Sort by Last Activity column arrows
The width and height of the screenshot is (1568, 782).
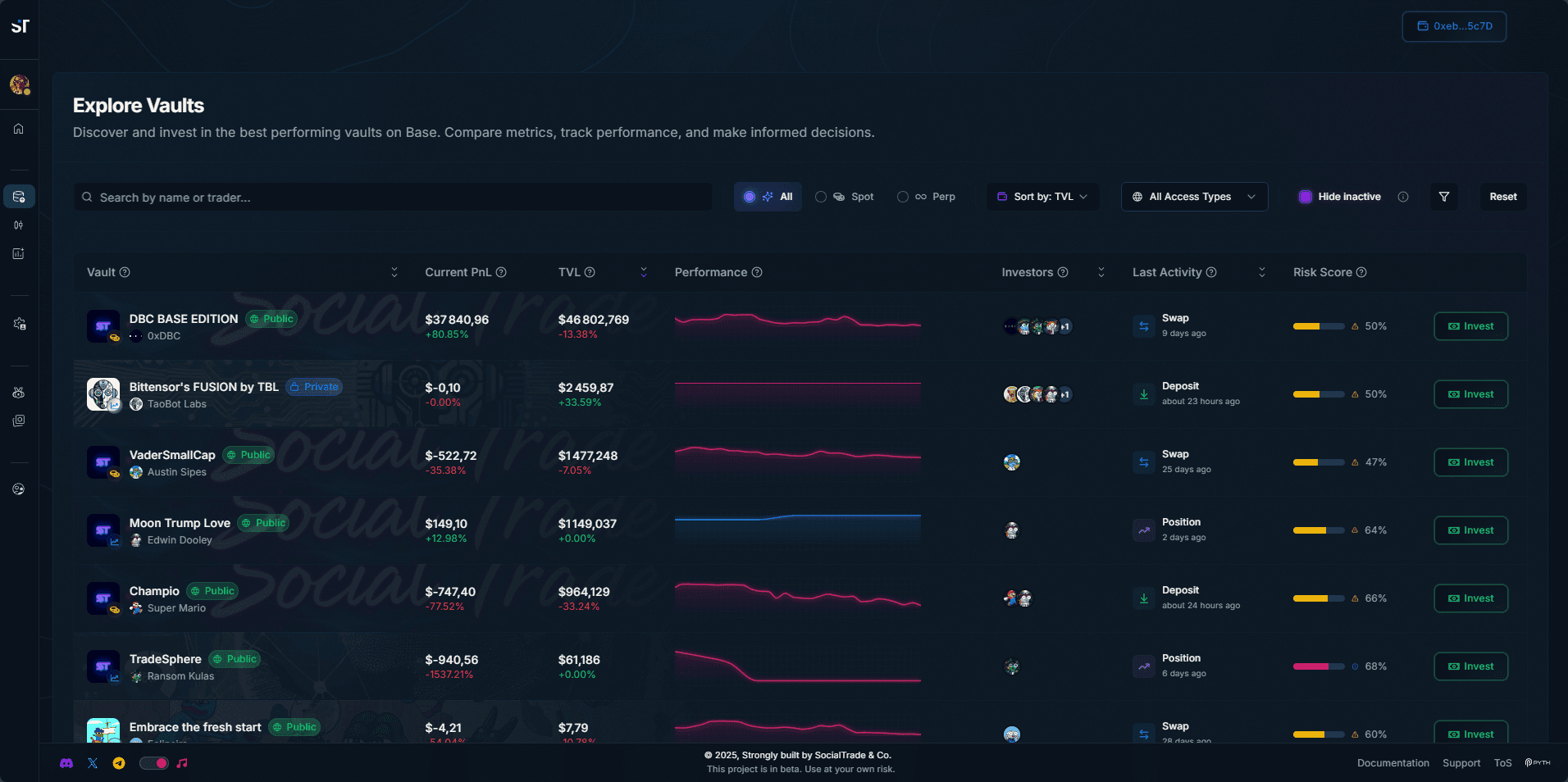[x=1262, y=272]
